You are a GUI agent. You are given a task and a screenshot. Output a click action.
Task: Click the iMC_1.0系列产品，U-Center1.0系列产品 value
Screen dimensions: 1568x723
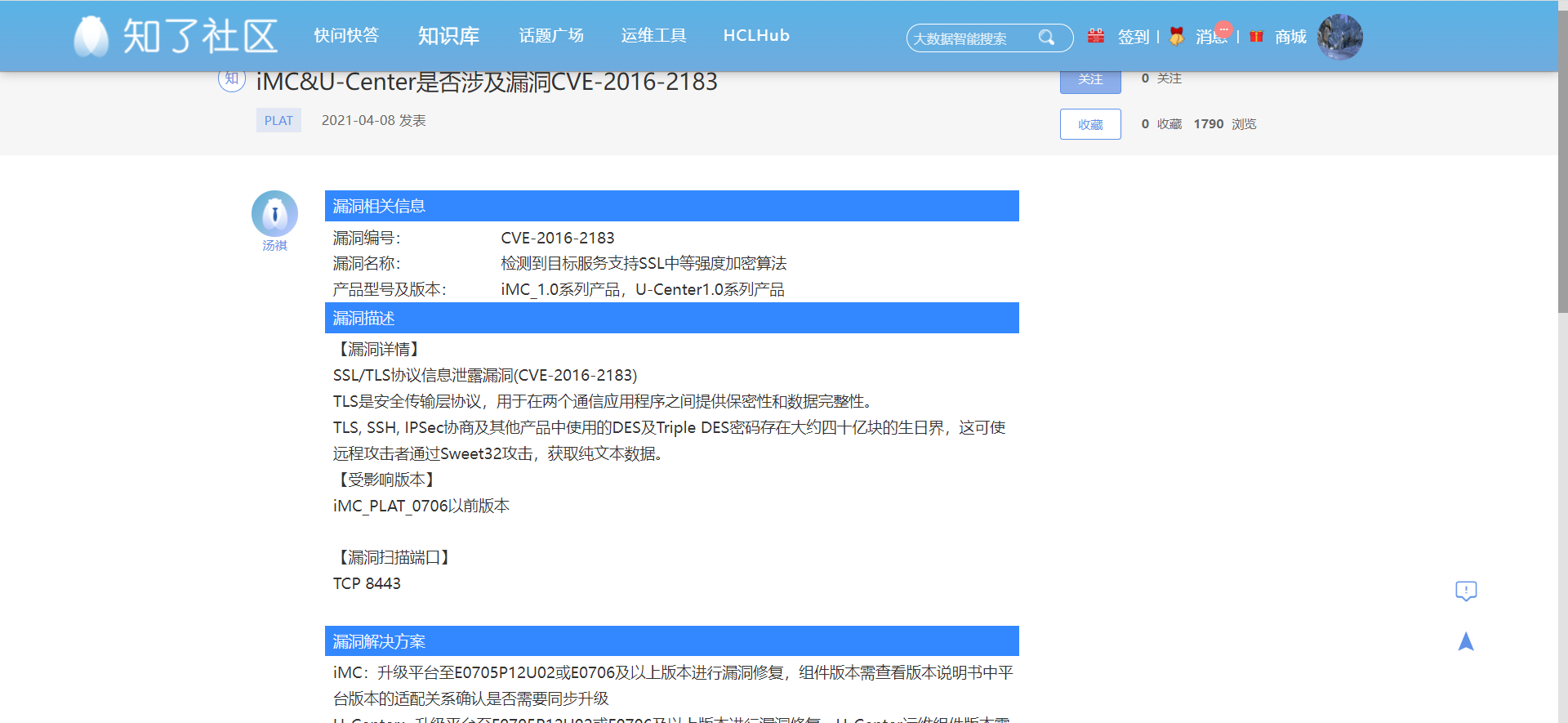643,289
